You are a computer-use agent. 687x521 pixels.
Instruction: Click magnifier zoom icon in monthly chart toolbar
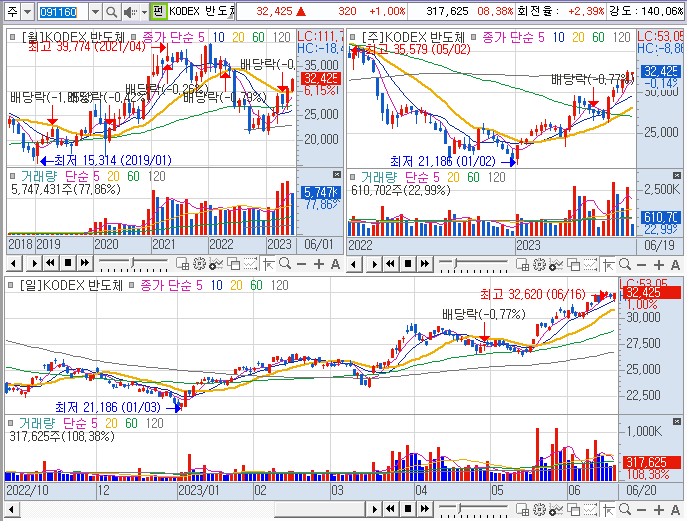click(285, 264)
